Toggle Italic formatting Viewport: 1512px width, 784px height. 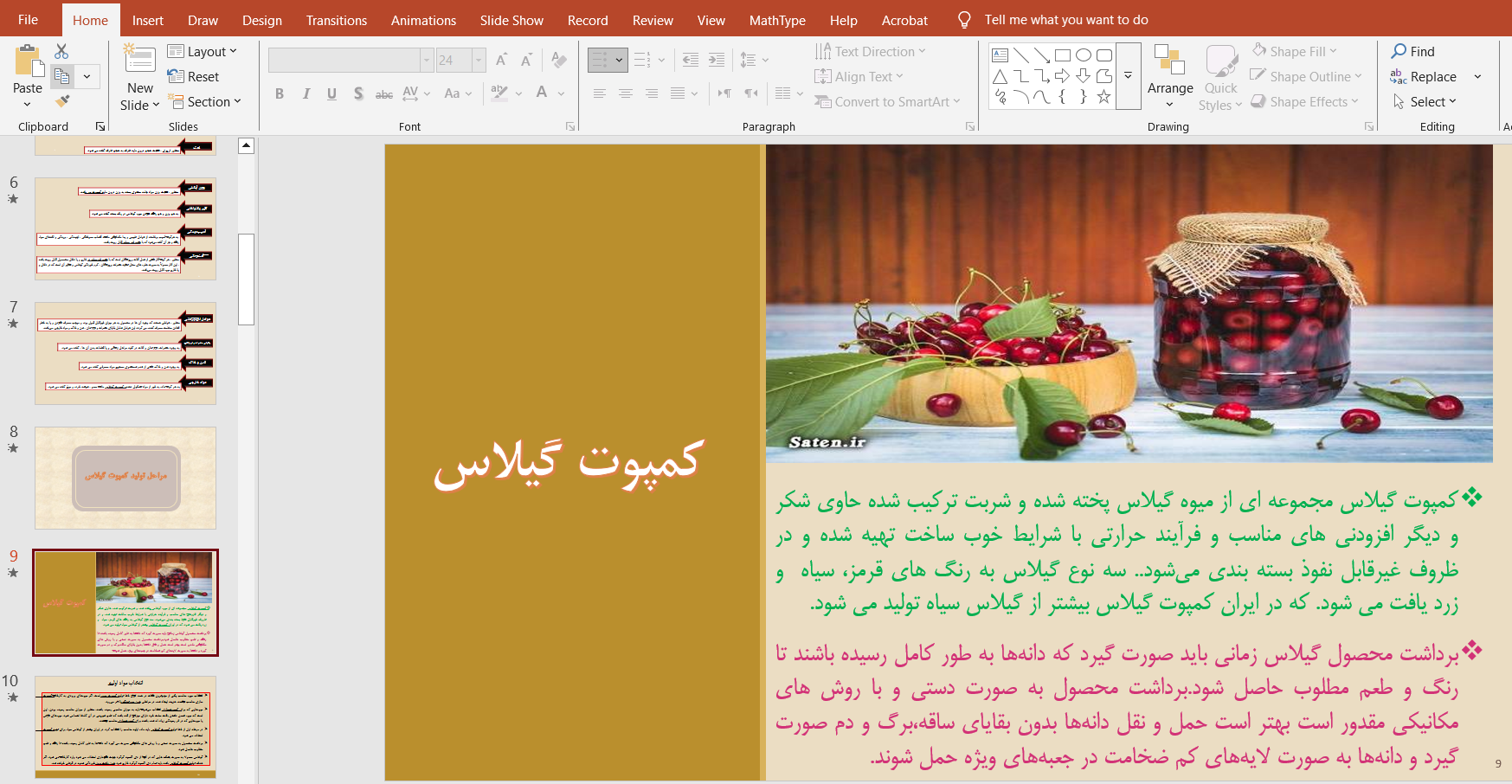coord(306,93)
